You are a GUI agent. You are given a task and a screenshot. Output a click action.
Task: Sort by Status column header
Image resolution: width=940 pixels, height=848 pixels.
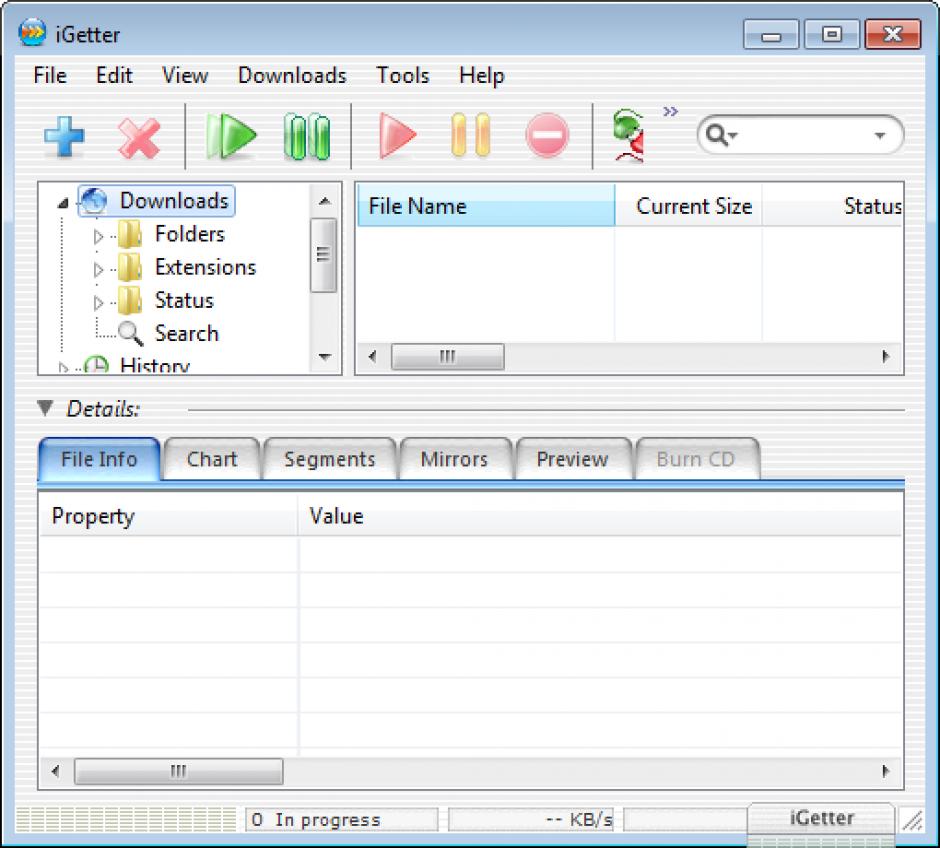pos(832,206)
